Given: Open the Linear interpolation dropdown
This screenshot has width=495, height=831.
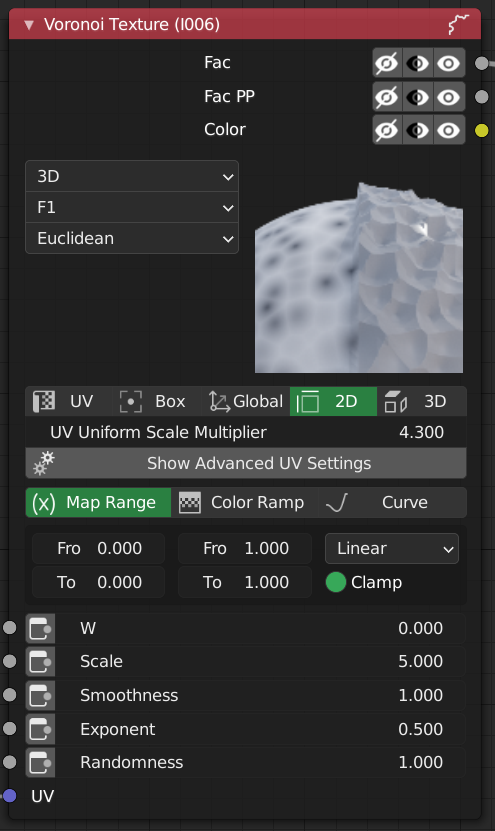Looking at the screenshot, I should point(392,549).
